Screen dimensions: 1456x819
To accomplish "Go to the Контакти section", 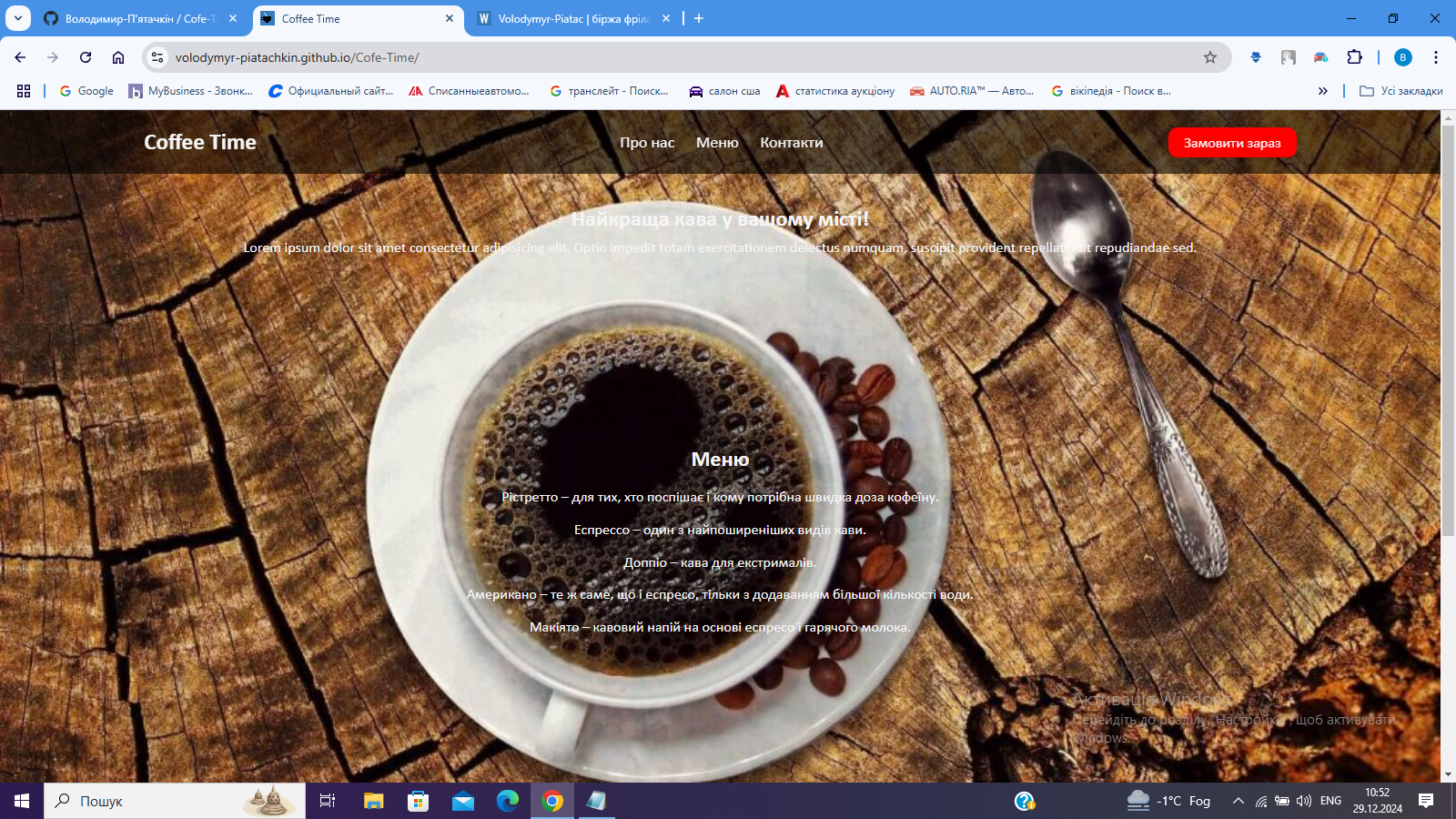I will (792, 143).
